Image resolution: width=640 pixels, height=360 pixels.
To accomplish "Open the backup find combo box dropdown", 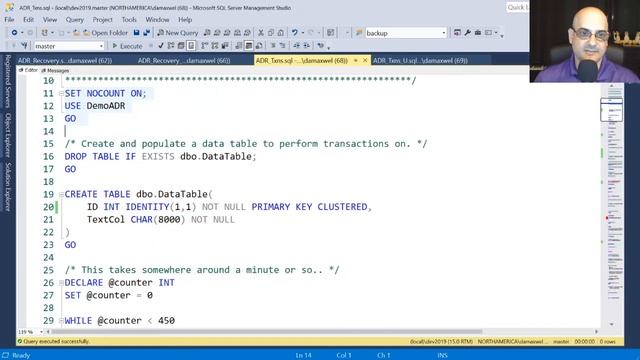I will click(444, 33).
